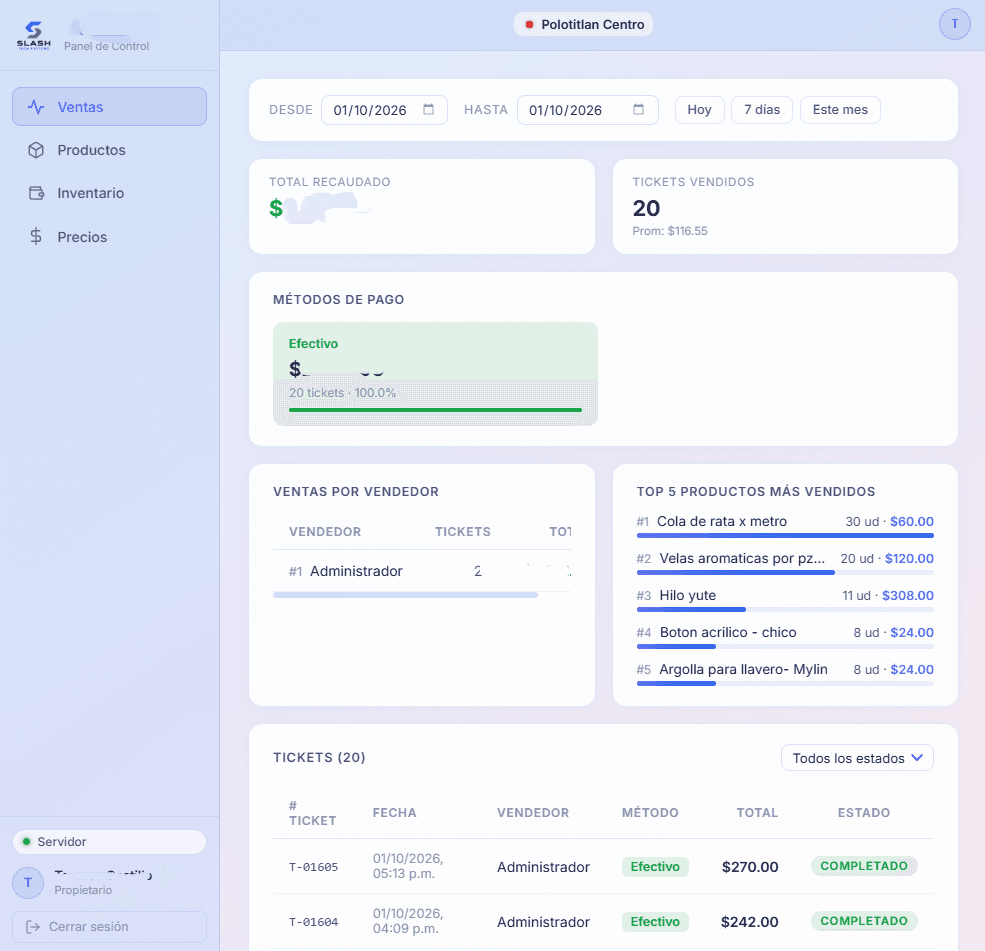Click the Ventas activity pulse icon

click(36, 107)
